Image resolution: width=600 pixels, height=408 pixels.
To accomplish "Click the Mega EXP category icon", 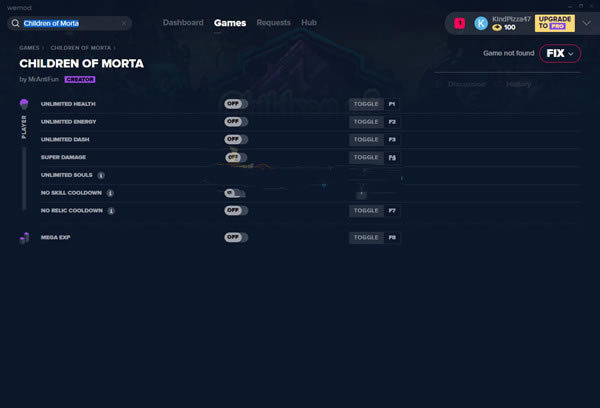I will pos(24,238).
